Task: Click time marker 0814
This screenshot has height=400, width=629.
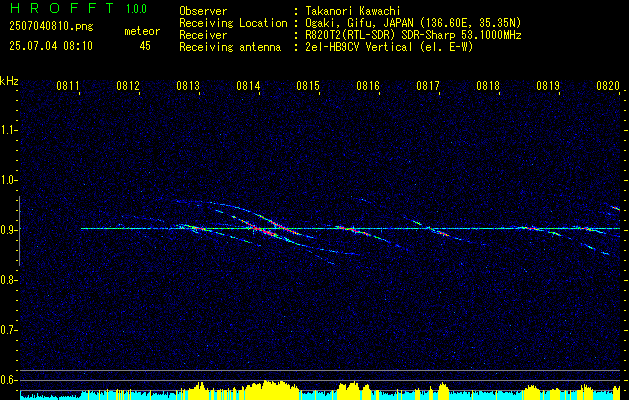Action: pyautogui.click(x=248, y=85)
